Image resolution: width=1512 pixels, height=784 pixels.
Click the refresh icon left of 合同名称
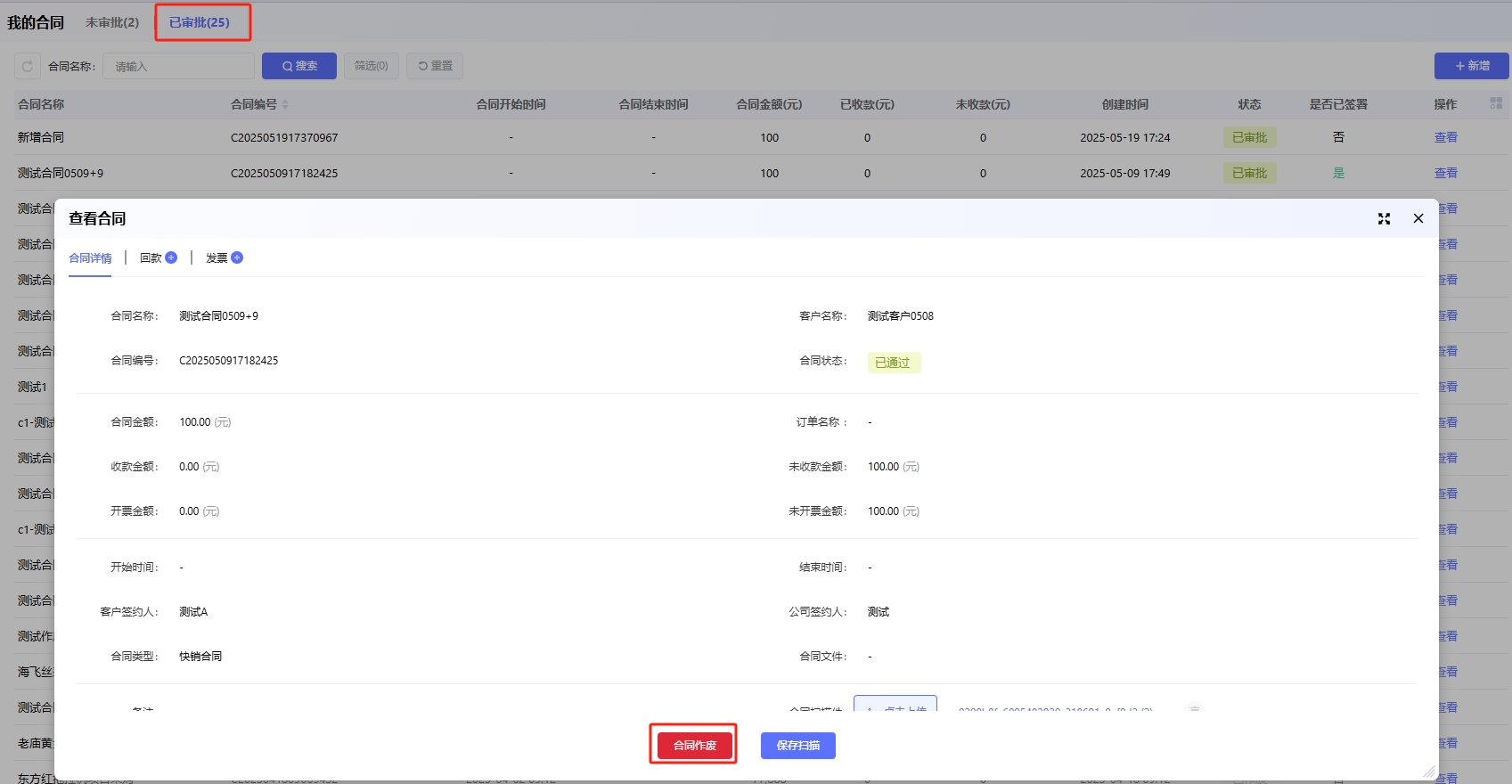(x=28, y=66)
